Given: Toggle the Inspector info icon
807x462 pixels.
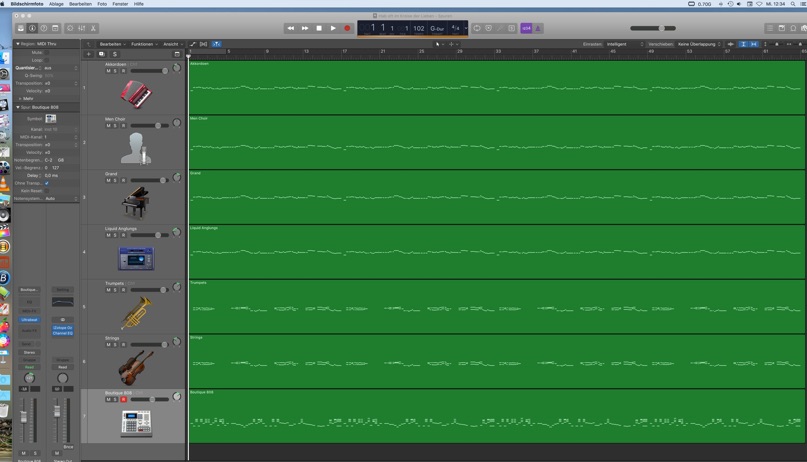Looking at the screenshot, I should coord(32,28).
